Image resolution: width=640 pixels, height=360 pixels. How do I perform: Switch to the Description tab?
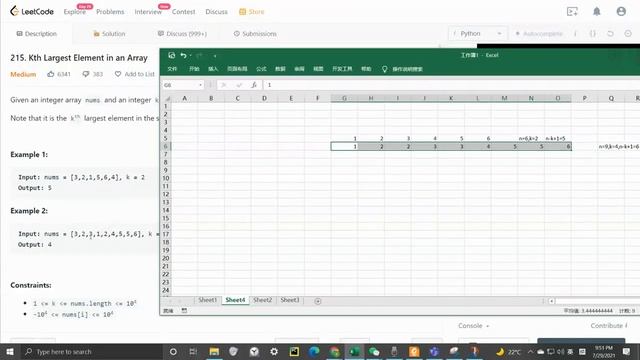(36, 33)
